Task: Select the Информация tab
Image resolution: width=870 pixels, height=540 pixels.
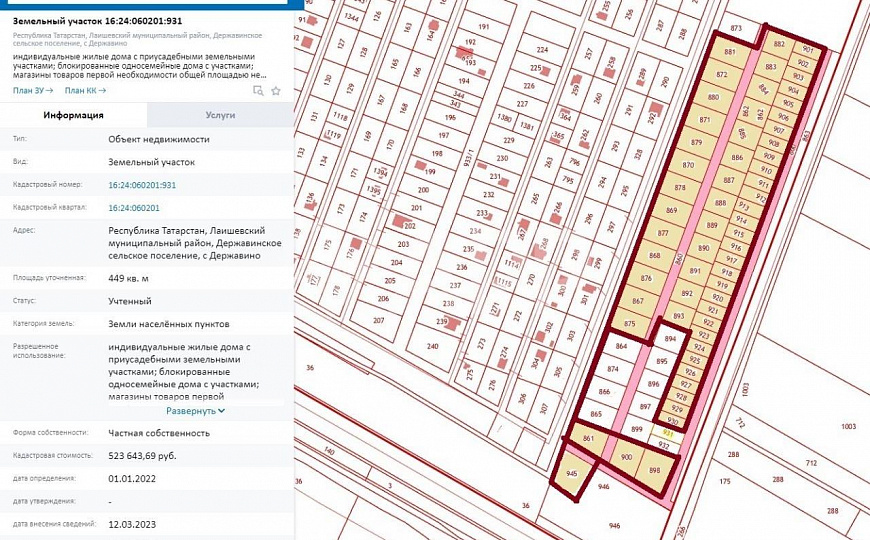Action: tap(73, 115)
